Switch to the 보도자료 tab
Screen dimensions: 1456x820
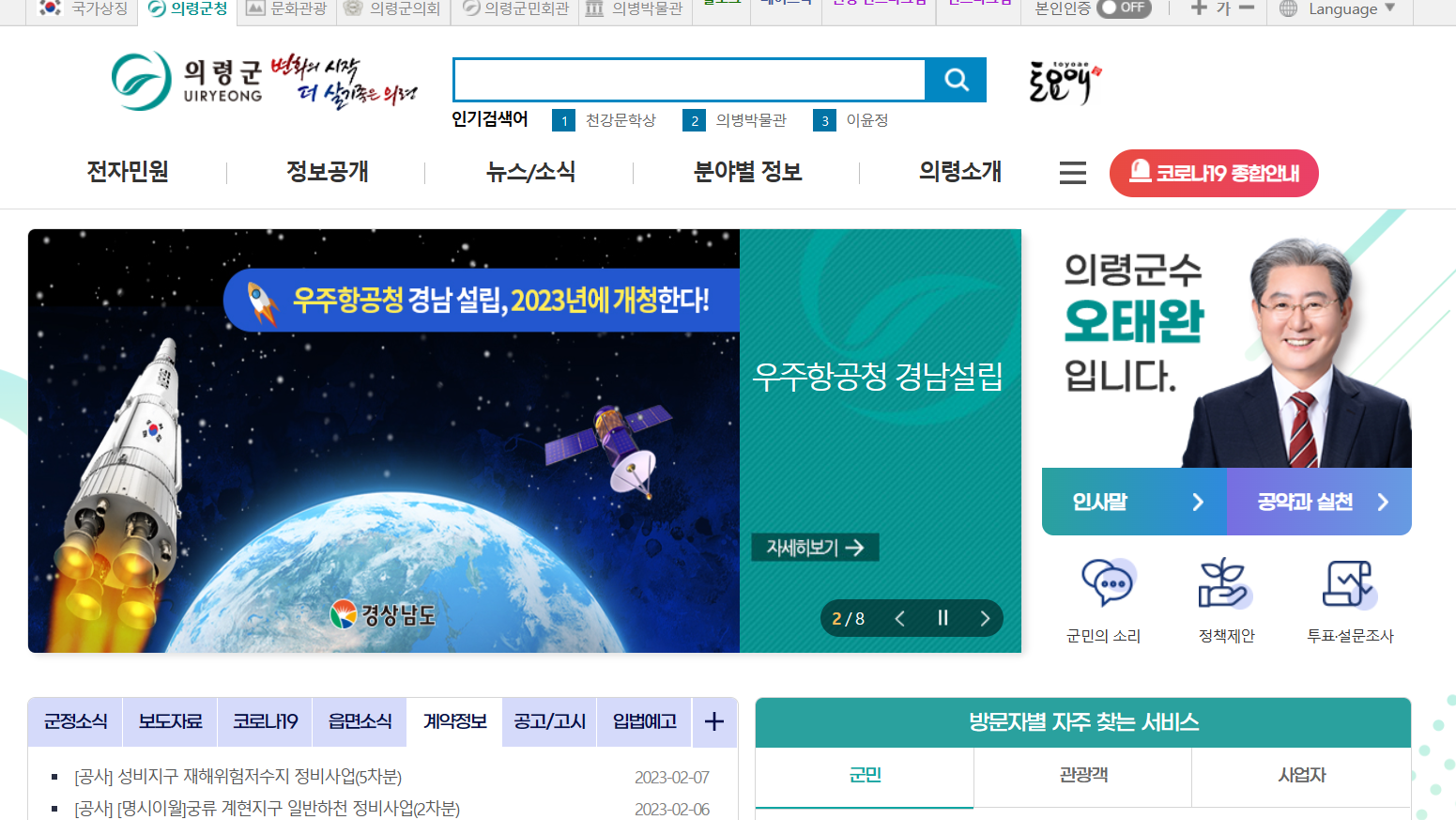[x=169, y=721]
